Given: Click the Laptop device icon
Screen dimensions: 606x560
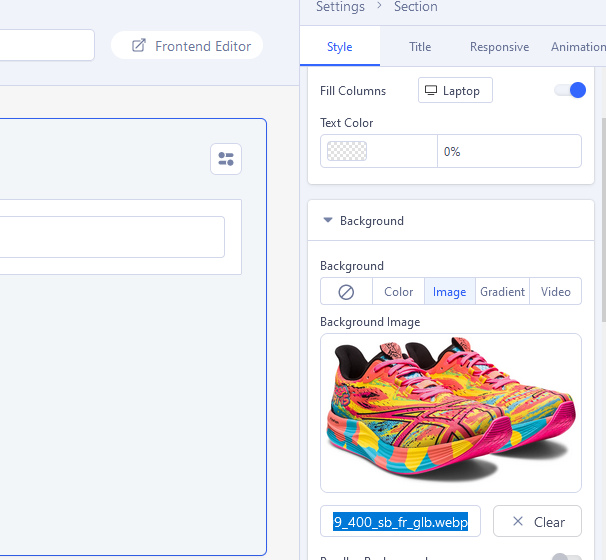Looking at the screenshot, I should click(431, 91).
